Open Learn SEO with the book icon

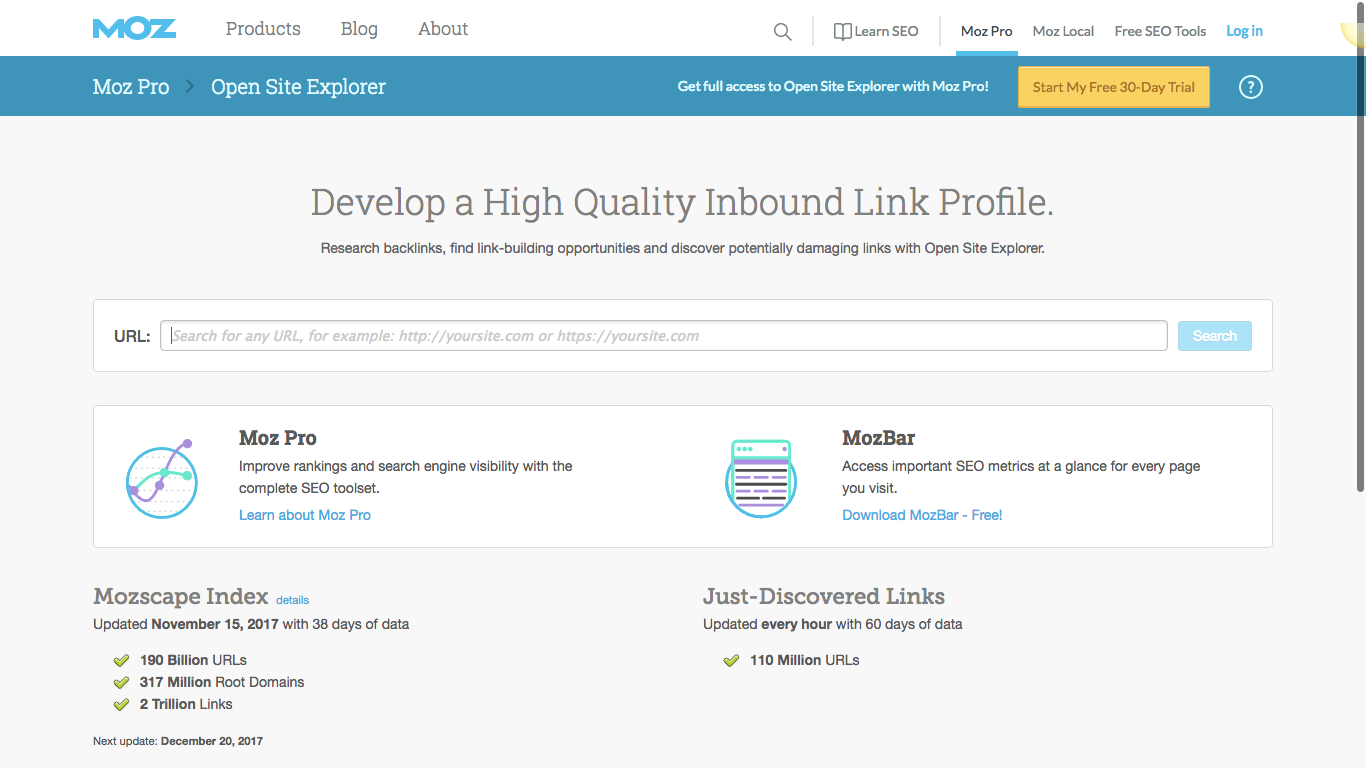point(876,31)
